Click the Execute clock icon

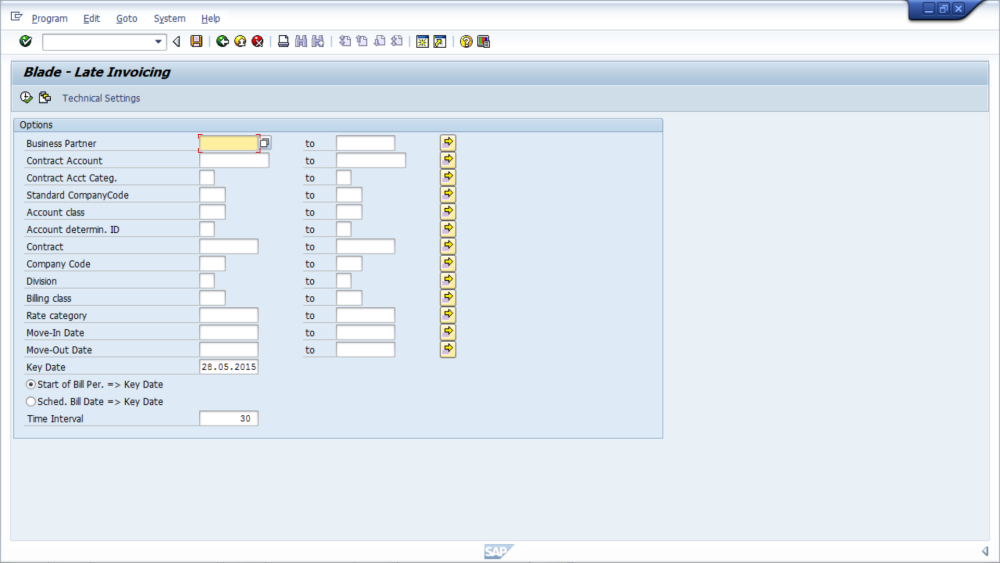point(26,98)
